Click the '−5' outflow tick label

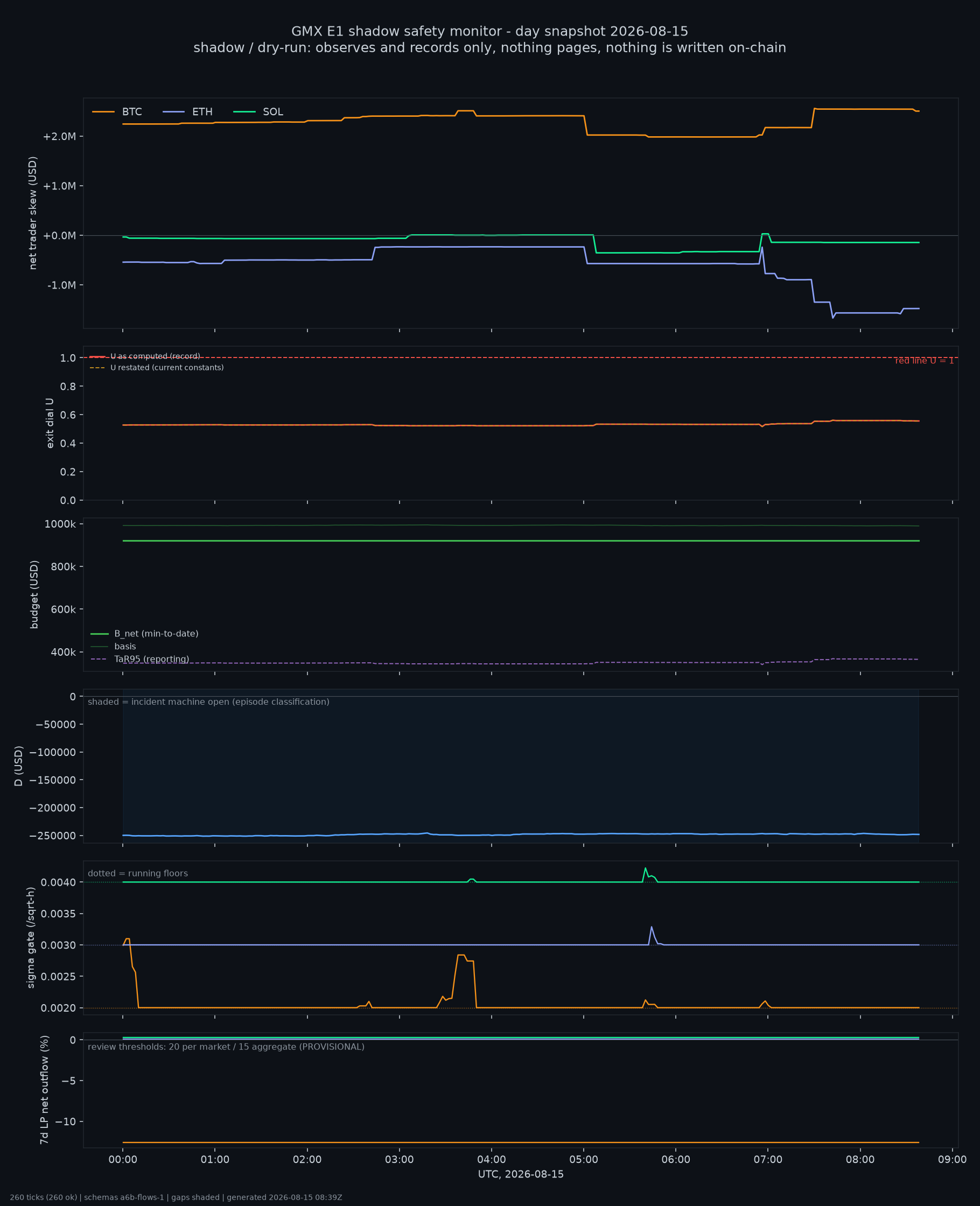click(x=68, y=1081)
